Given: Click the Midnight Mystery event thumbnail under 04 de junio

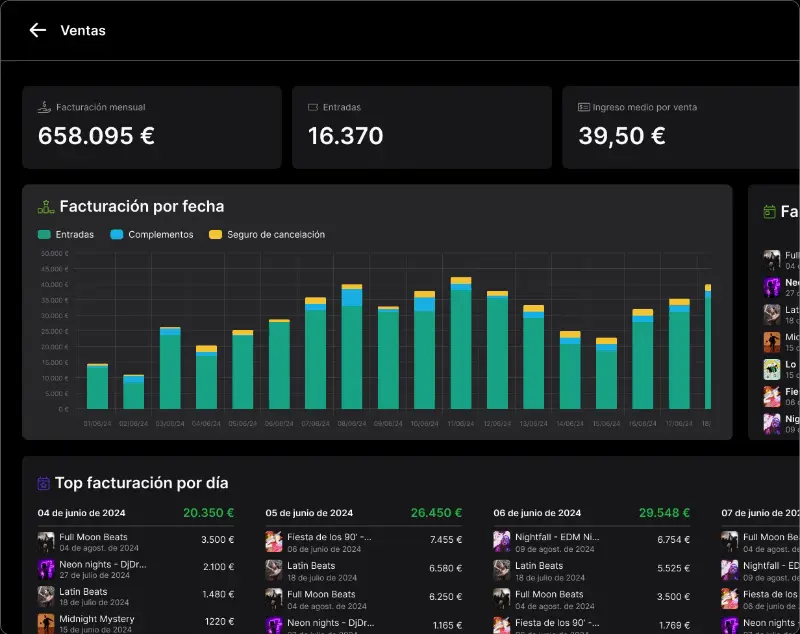Looking at the screenshot, I should pyautogui.click(x=46, y=624).
